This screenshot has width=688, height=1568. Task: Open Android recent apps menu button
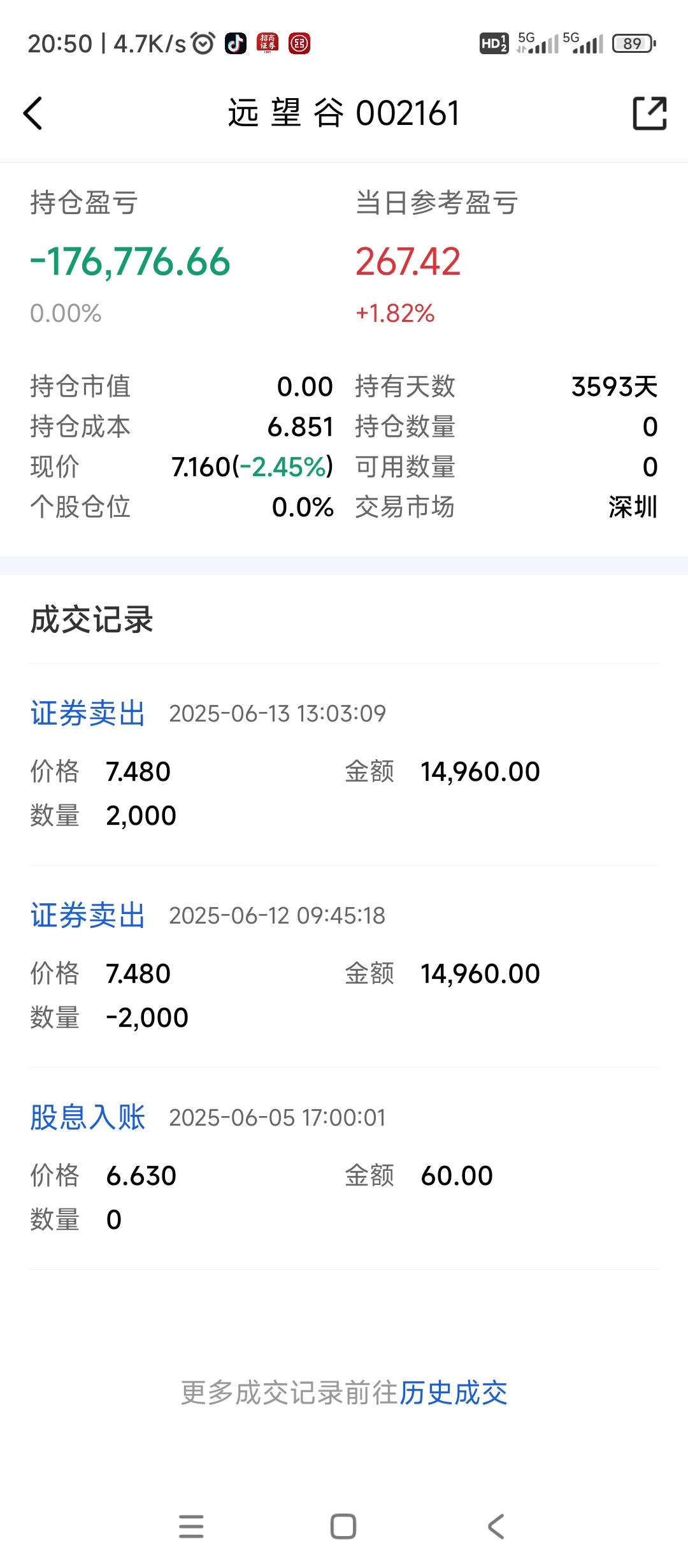point(191,1527)
